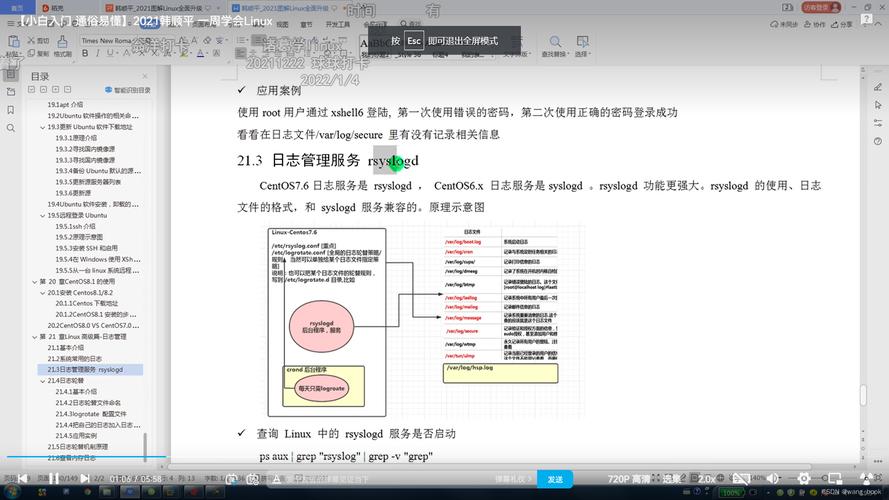This screenshot has height=500, width=889.
Task: Toggle Italic formatting in WPS ribbon
Action: (98, 53)
